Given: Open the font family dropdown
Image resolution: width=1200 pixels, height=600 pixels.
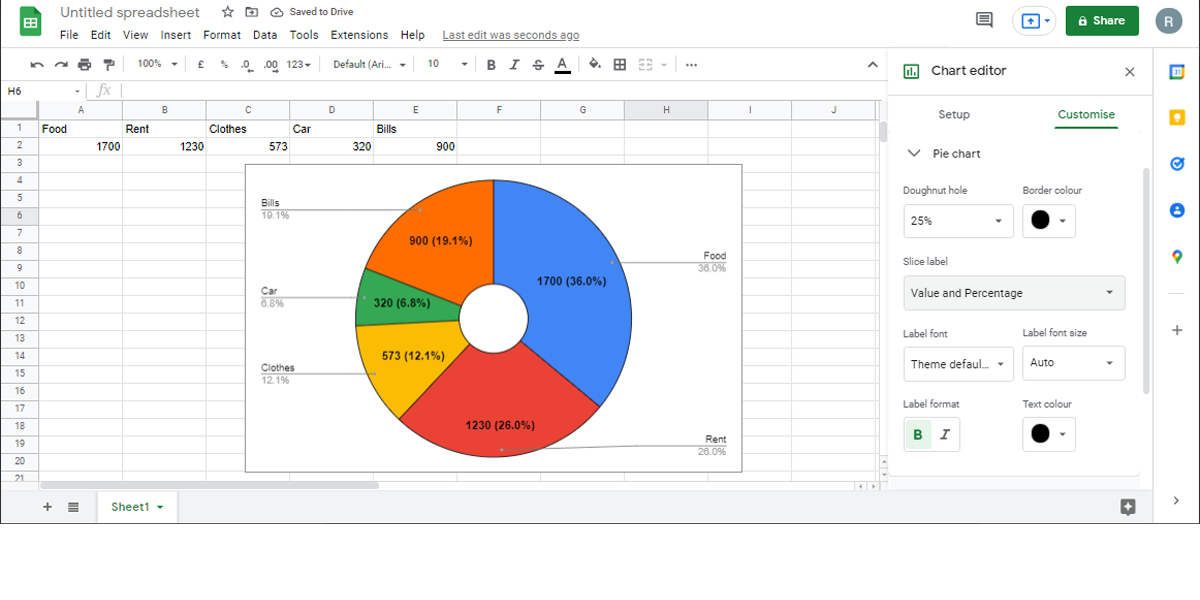Looking at the screenshot, I should pyautogui.click(x=370, y=64).
